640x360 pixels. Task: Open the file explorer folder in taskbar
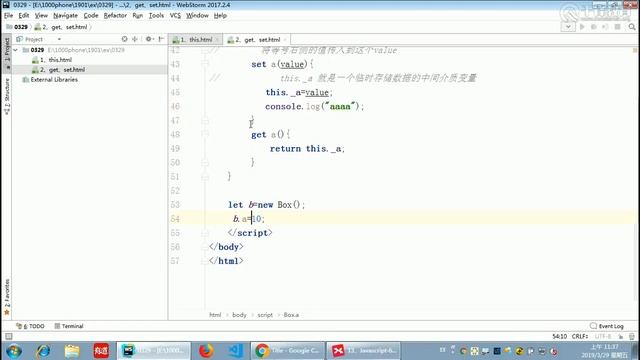point(72,351)
